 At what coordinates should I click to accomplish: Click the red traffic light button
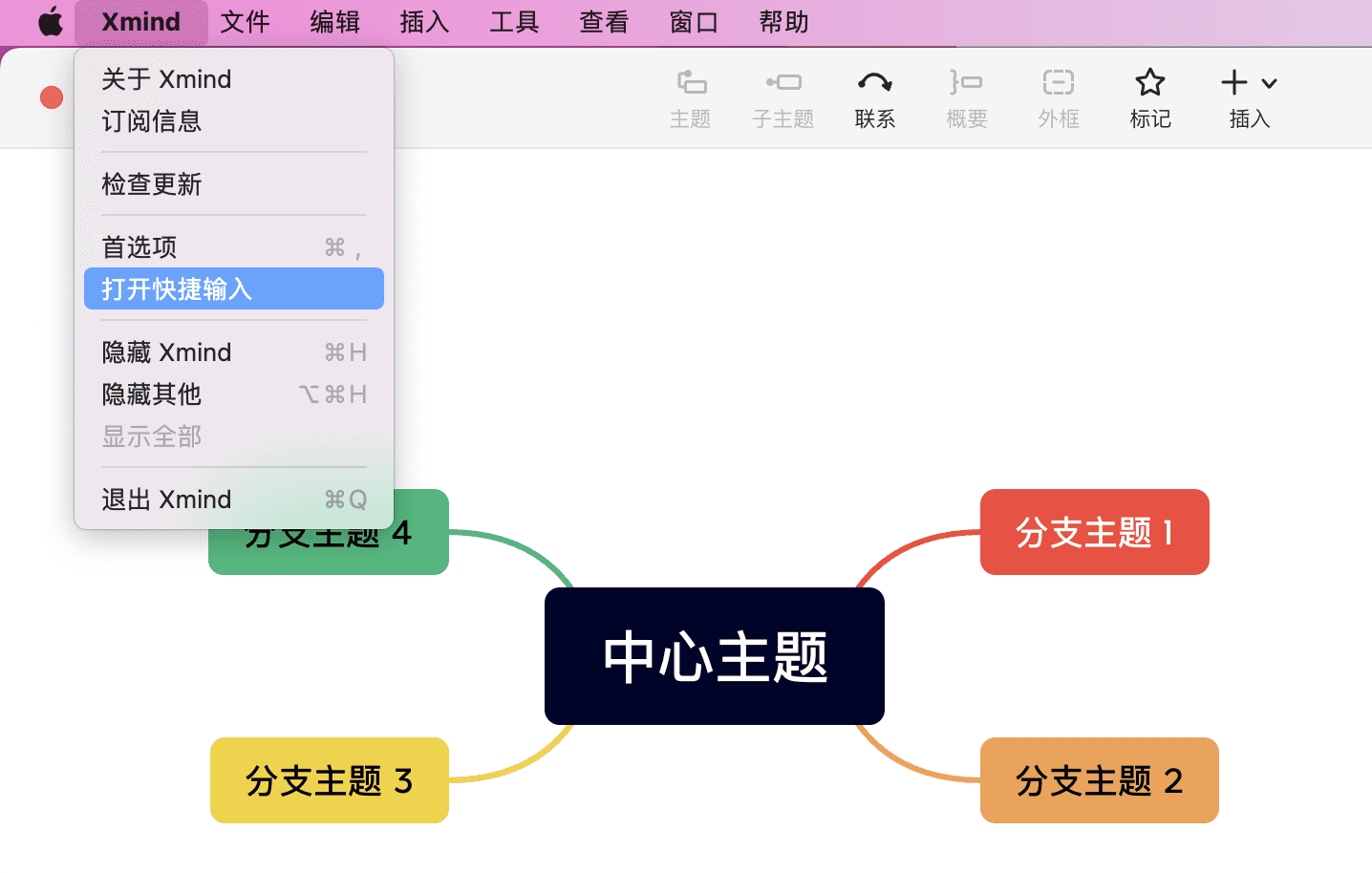(51, 96)
